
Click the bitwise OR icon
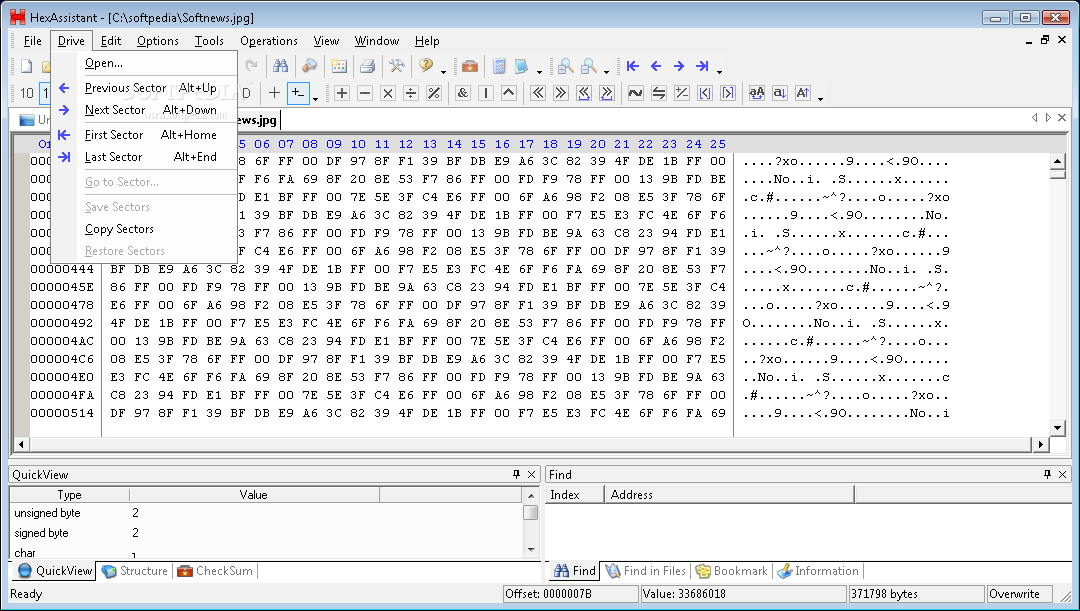click(x=486, y=93)
